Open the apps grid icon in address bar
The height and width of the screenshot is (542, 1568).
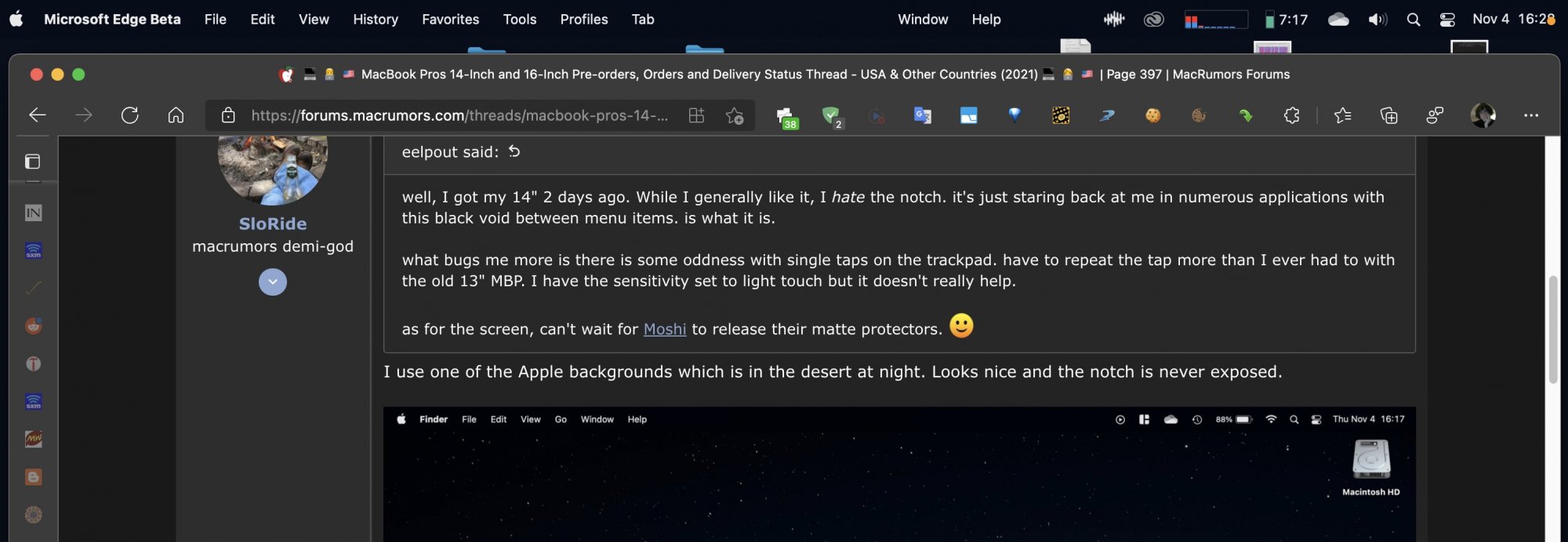coord(696,115)
